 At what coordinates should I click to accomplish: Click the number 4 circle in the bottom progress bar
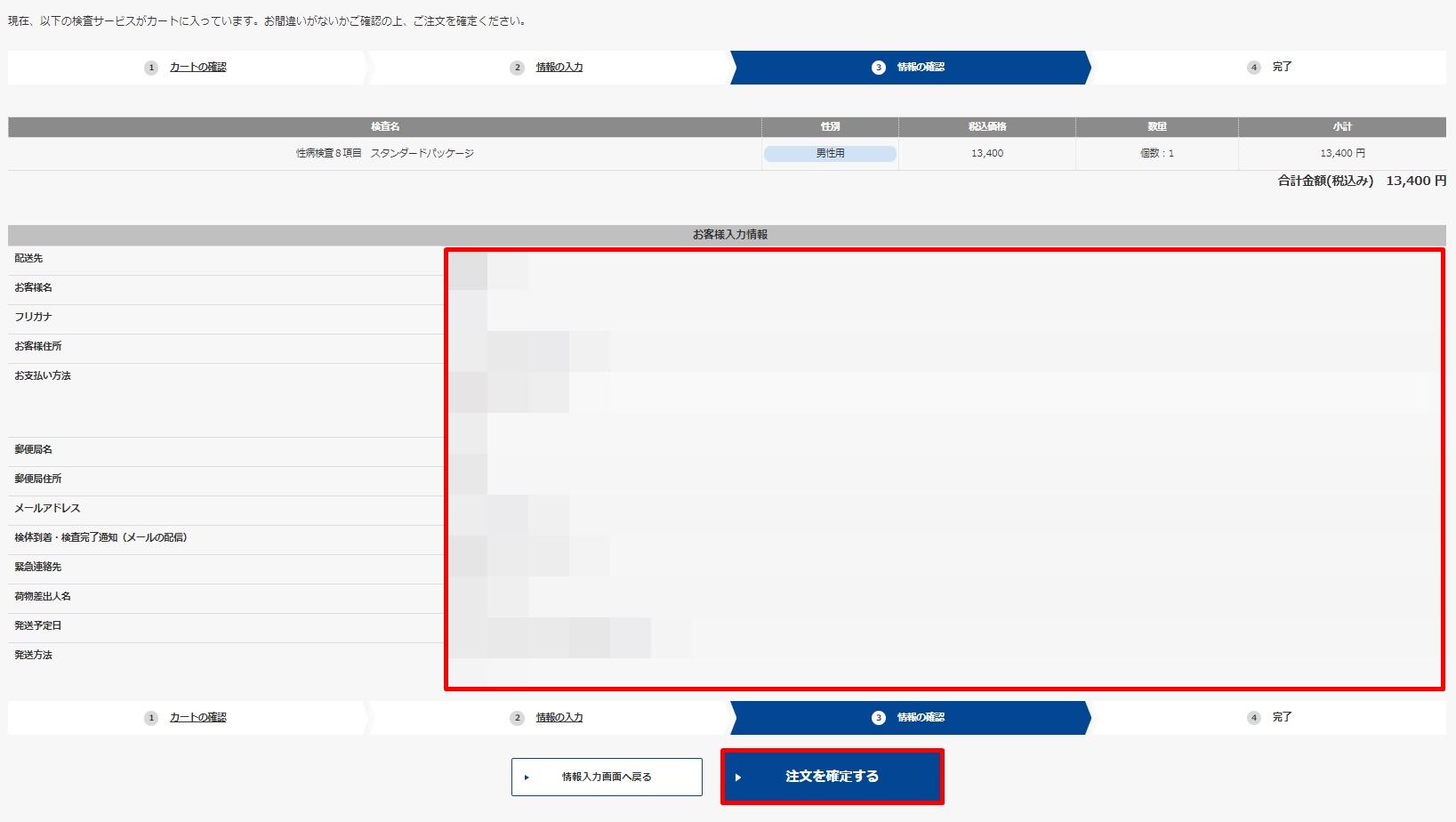pos(1254,717)
